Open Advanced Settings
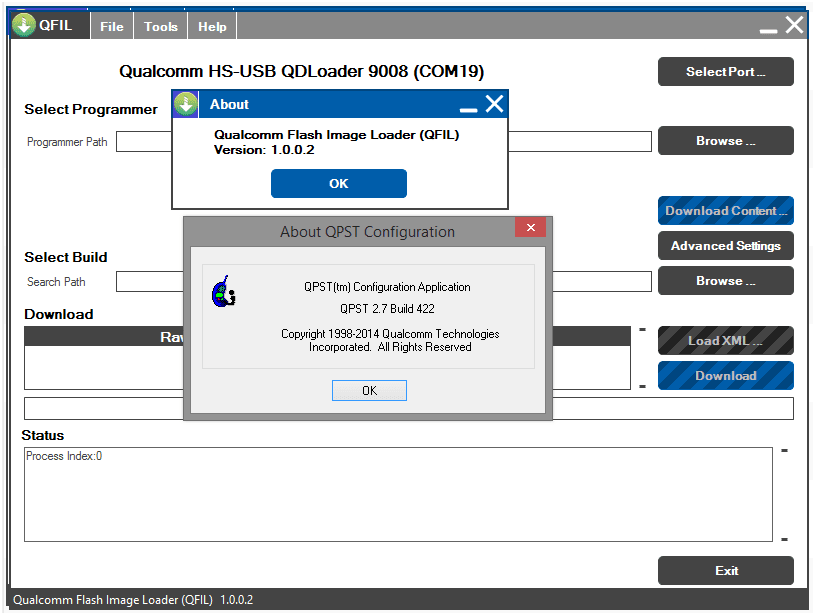Screen dimensions: 816x614 (725, 246)
